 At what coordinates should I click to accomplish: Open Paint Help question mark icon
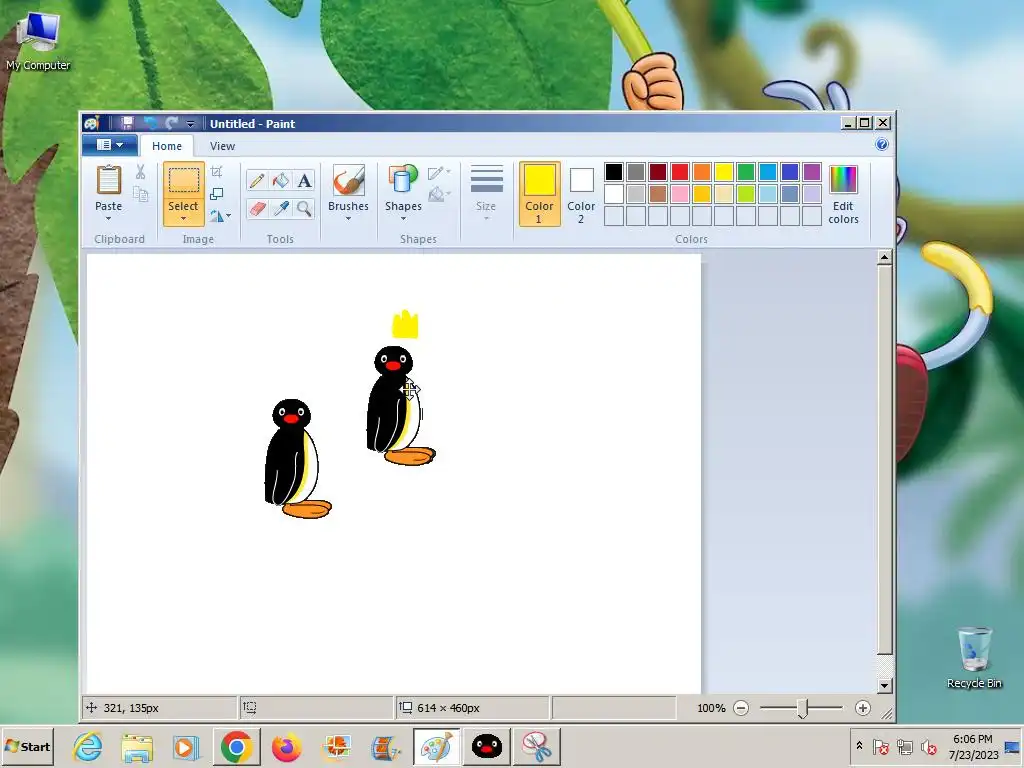point(882,144)
